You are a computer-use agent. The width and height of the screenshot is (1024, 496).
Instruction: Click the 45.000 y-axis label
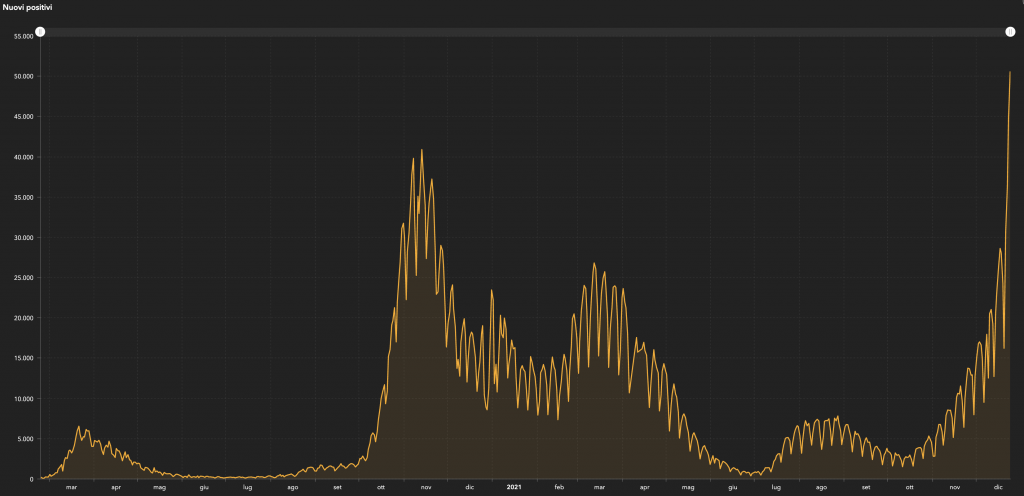(23, 117)
